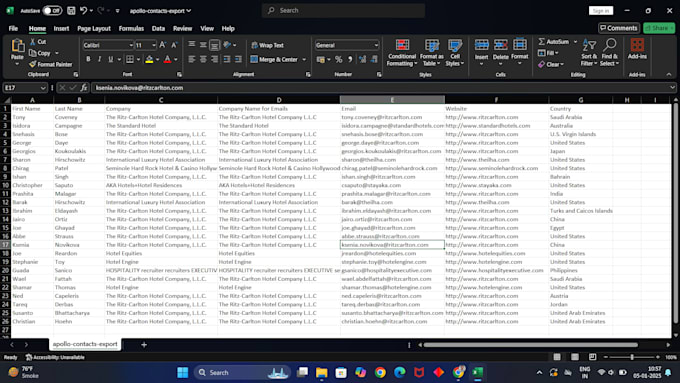Click the Cut scissors icon

(33, 42)
